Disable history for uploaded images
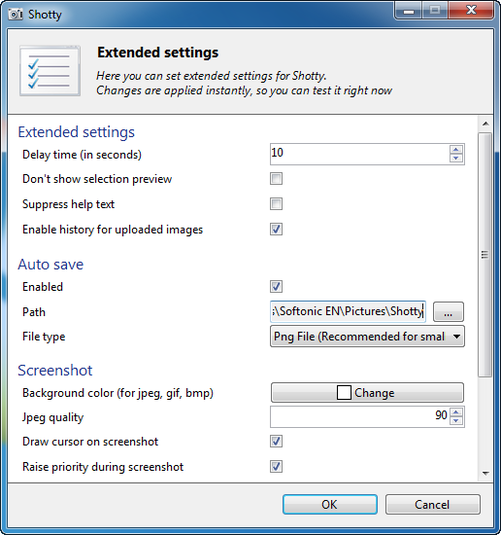 (276, 229)
